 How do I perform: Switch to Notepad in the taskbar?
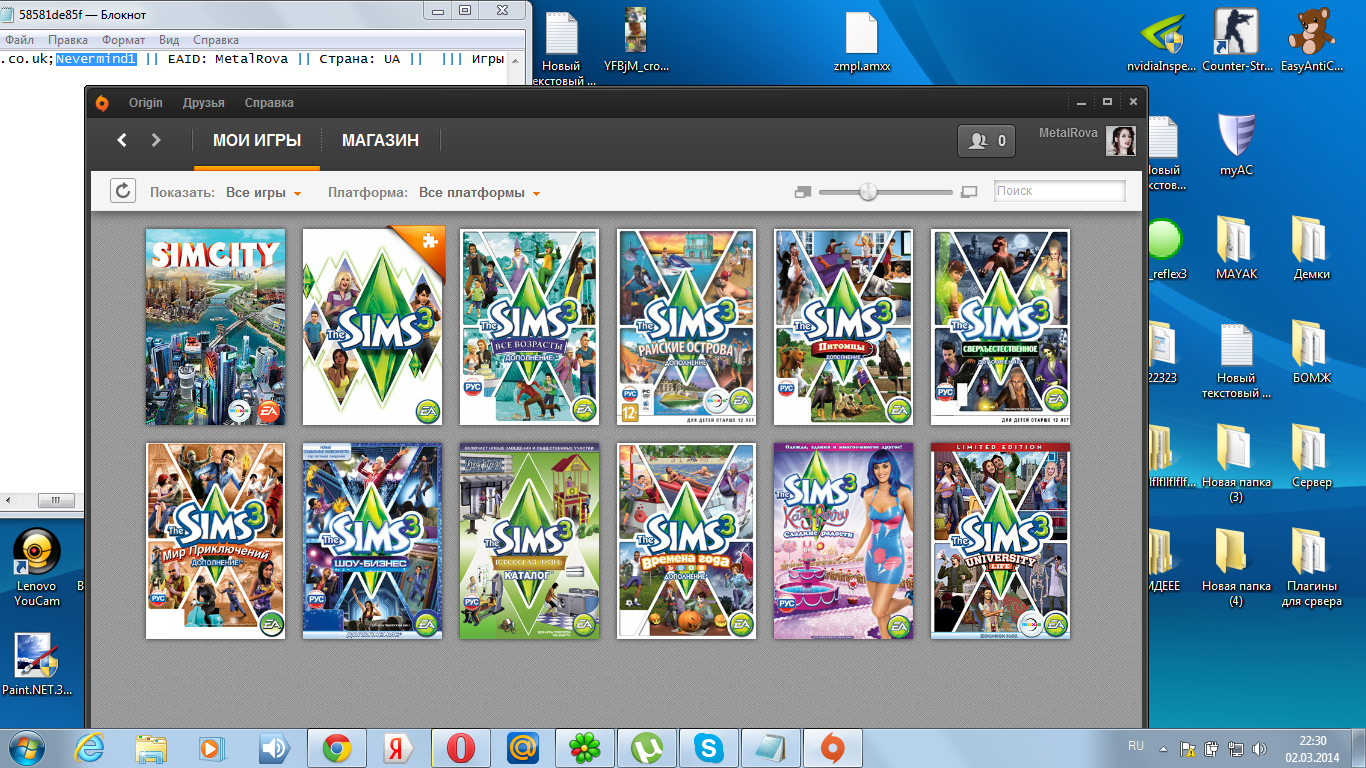[770, 748]
